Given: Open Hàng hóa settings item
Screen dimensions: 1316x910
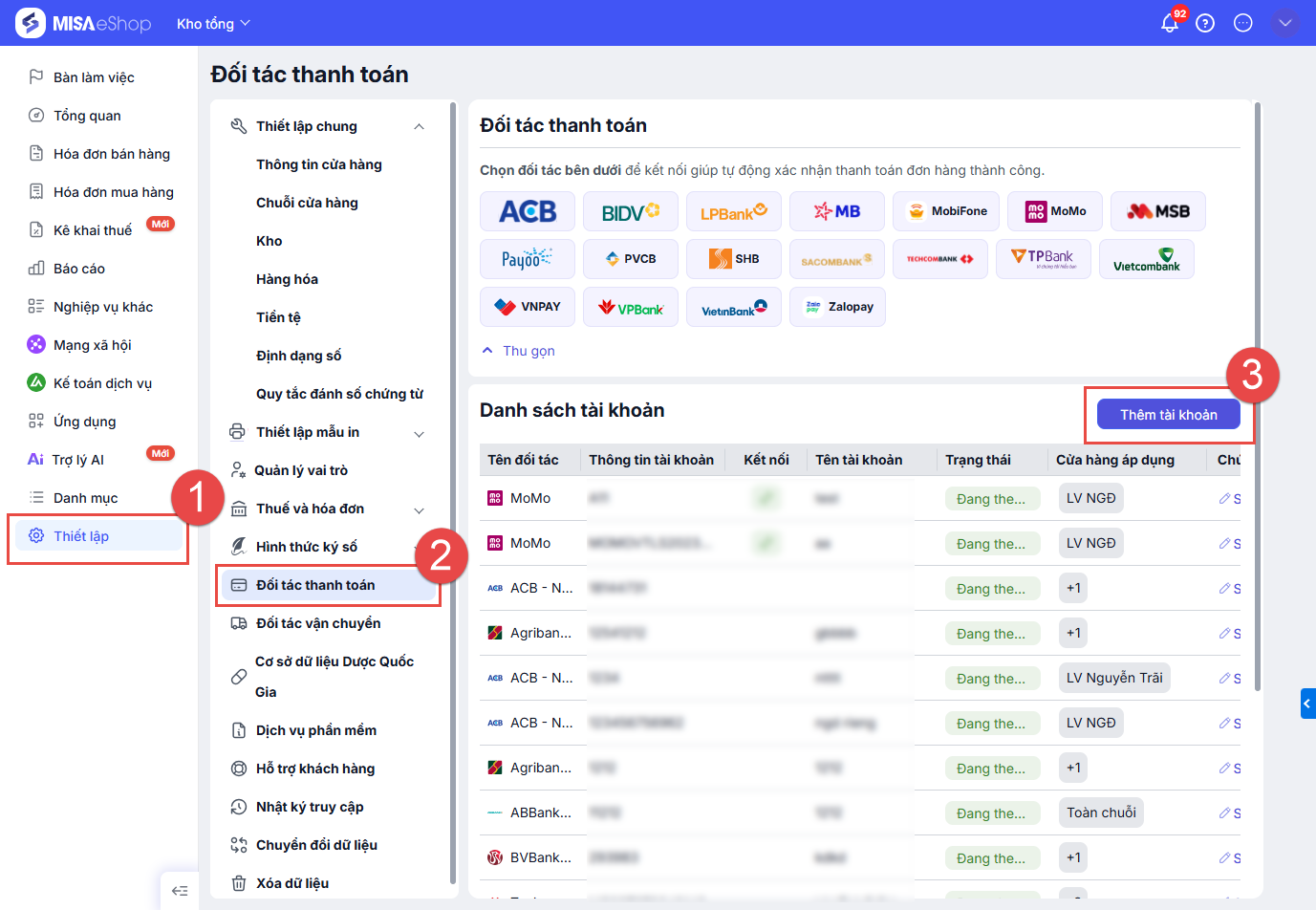Looking at the screenshot, I should [287, 279].
